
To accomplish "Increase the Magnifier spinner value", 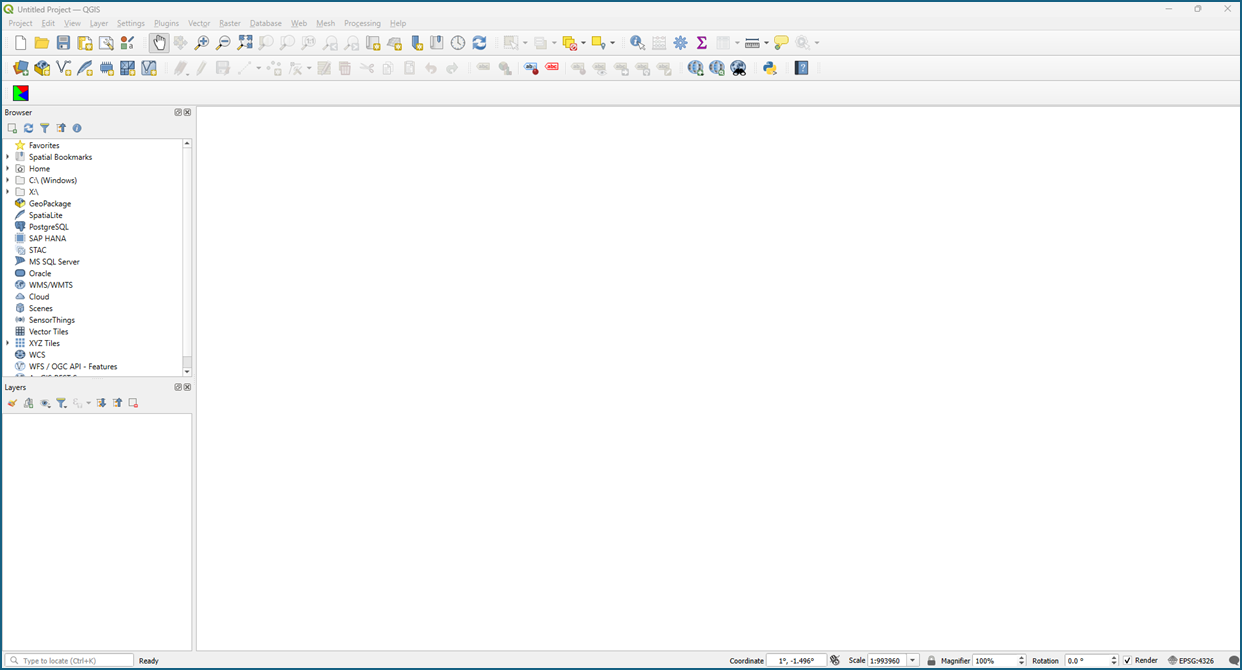I will pyautogui.click(x=1021, y=658).
